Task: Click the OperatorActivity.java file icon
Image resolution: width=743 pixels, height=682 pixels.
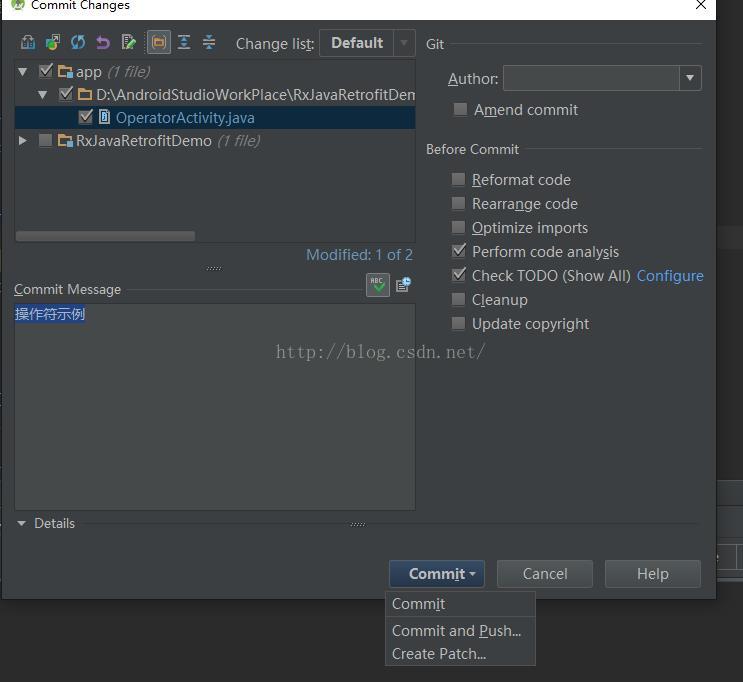Action: pyautogui.click(x=104, y=117)
